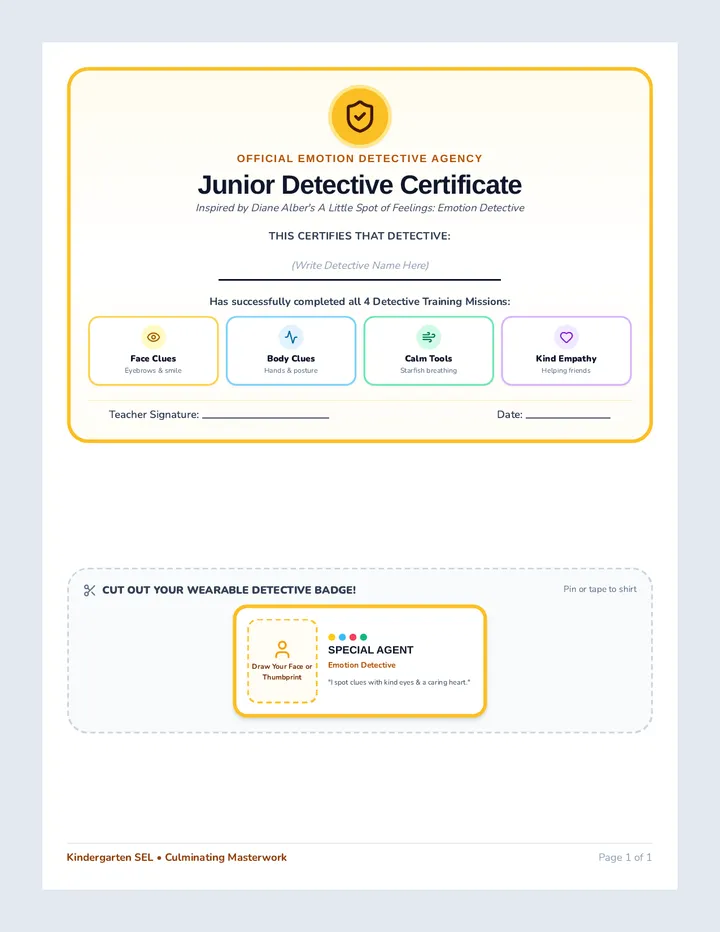The width and height of the screenshot is (720, 932).
Task: Click the SPECIAL AGENT badge title
Action: click(370, 650)
